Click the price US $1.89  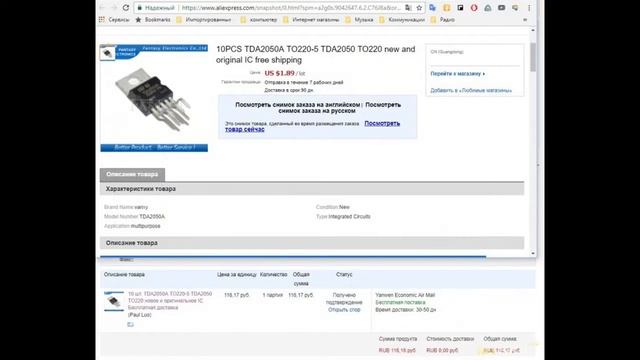279,73
